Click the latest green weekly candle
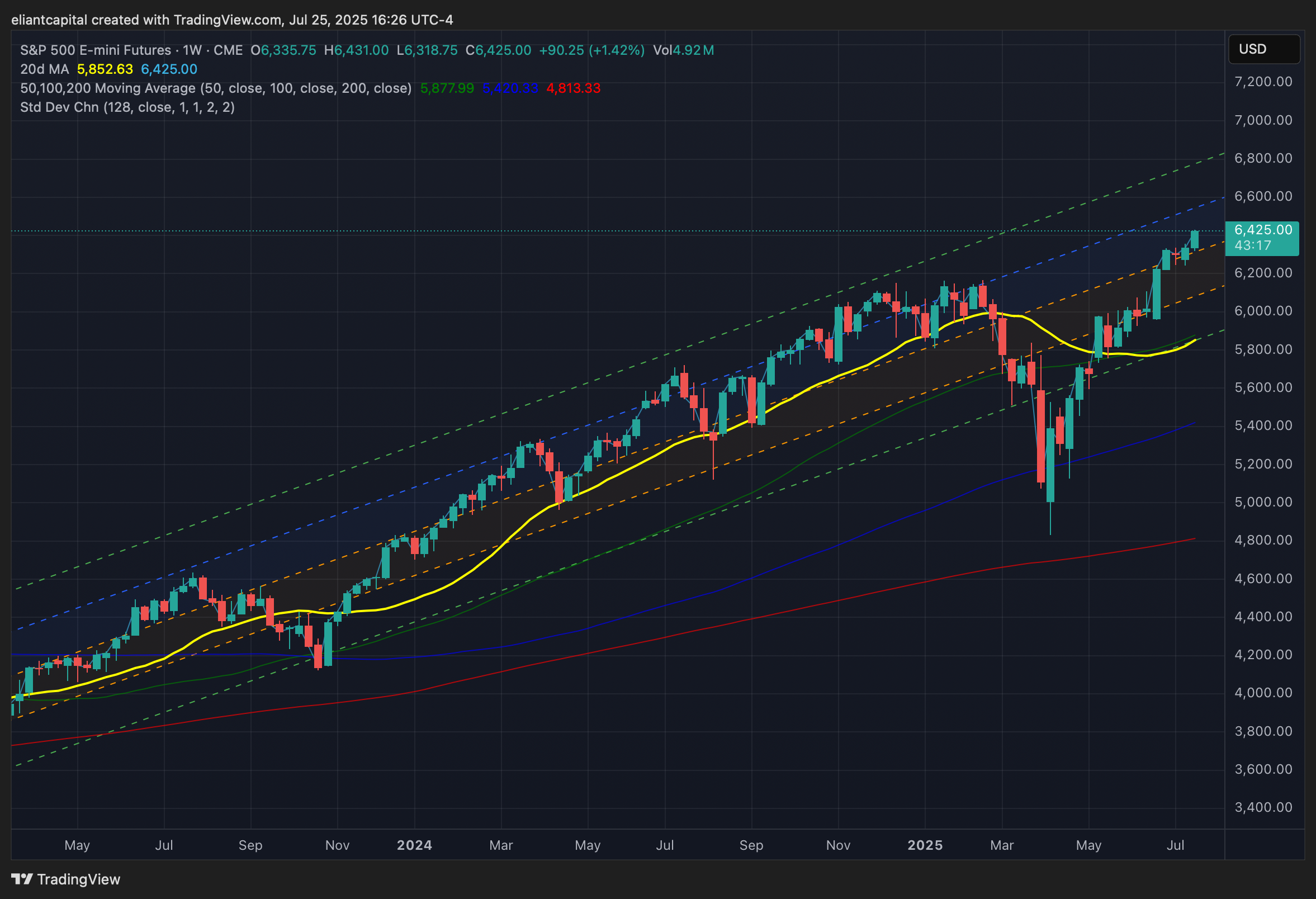 pyautogui.click(x=1195, y=239)
